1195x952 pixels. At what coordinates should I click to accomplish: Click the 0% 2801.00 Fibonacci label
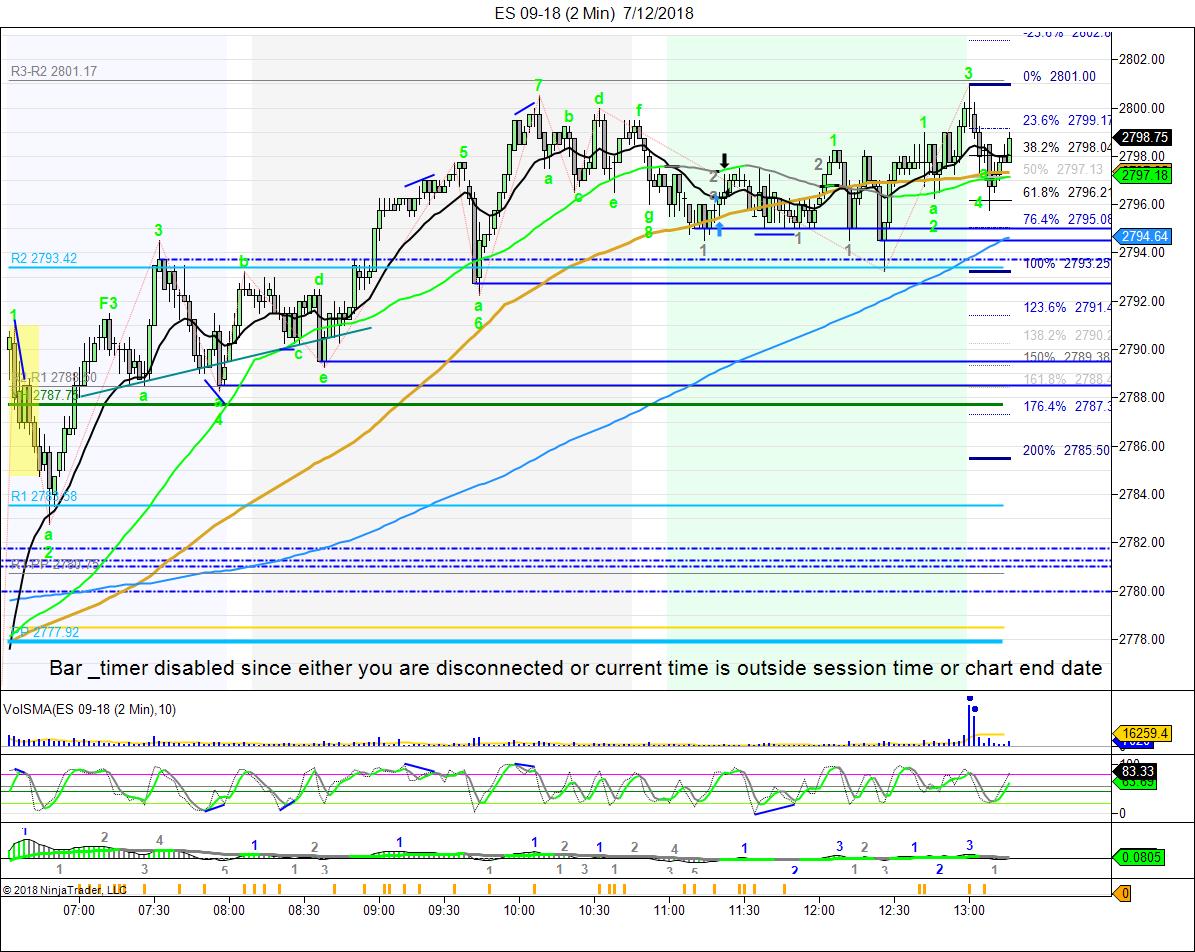(x=1059, y=76)
